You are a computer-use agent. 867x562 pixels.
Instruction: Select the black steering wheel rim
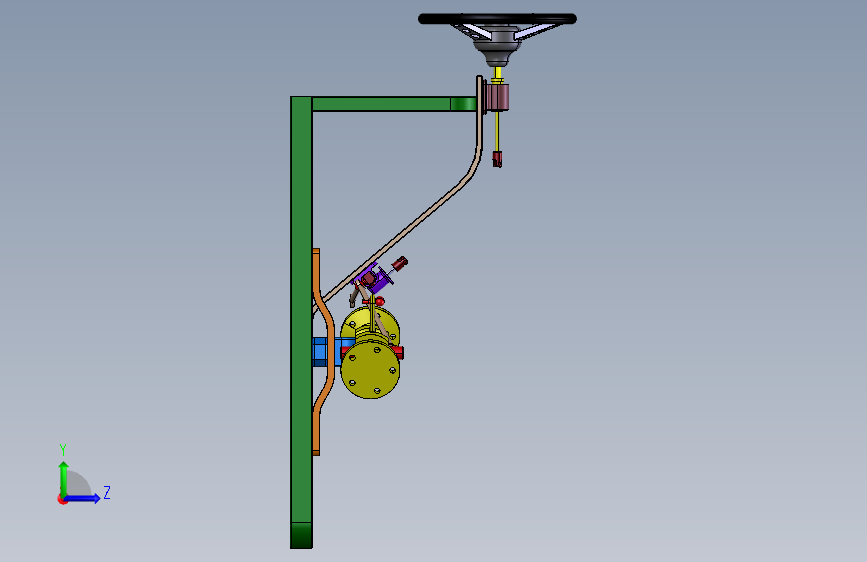tap(497, 19)
